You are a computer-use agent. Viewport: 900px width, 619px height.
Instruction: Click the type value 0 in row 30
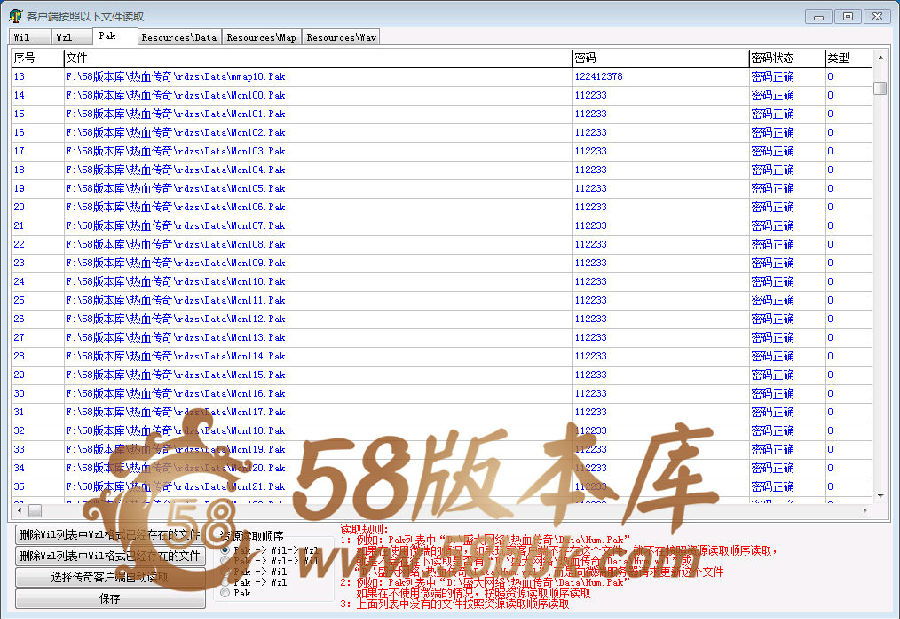(x=830, y=393)
